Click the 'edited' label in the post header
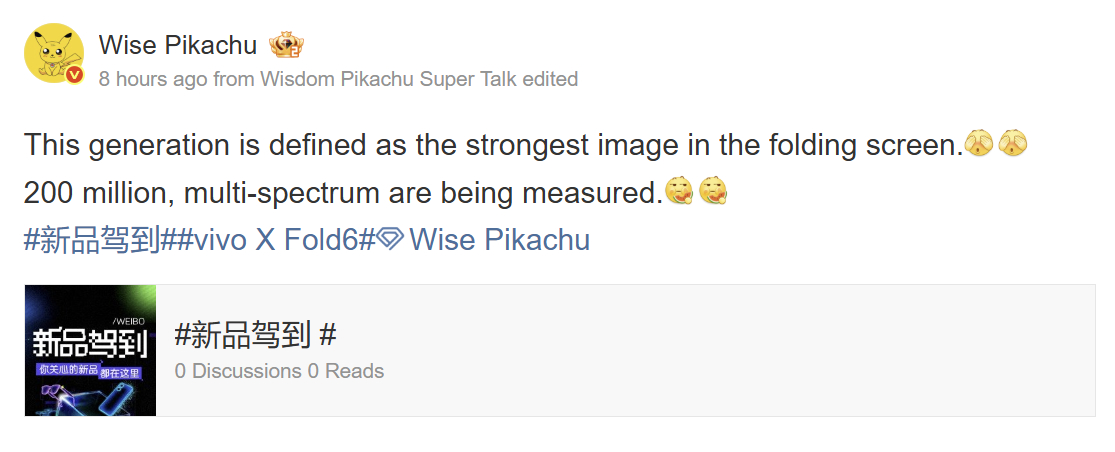Viewport: 1115px width, 452px height. (550, 79)
